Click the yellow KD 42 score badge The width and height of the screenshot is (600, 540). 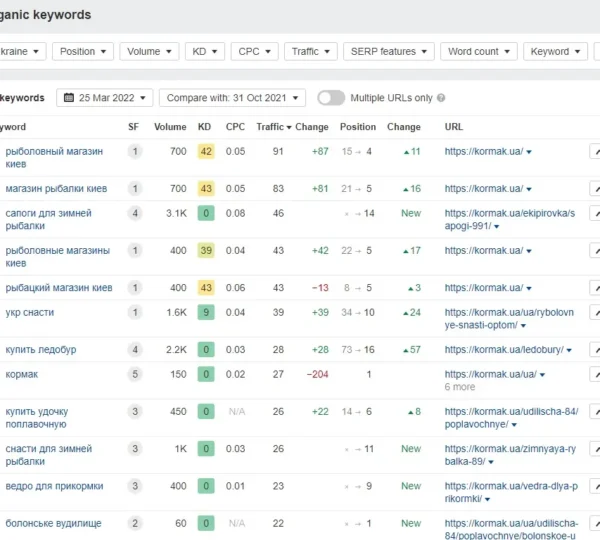[206, 151]
